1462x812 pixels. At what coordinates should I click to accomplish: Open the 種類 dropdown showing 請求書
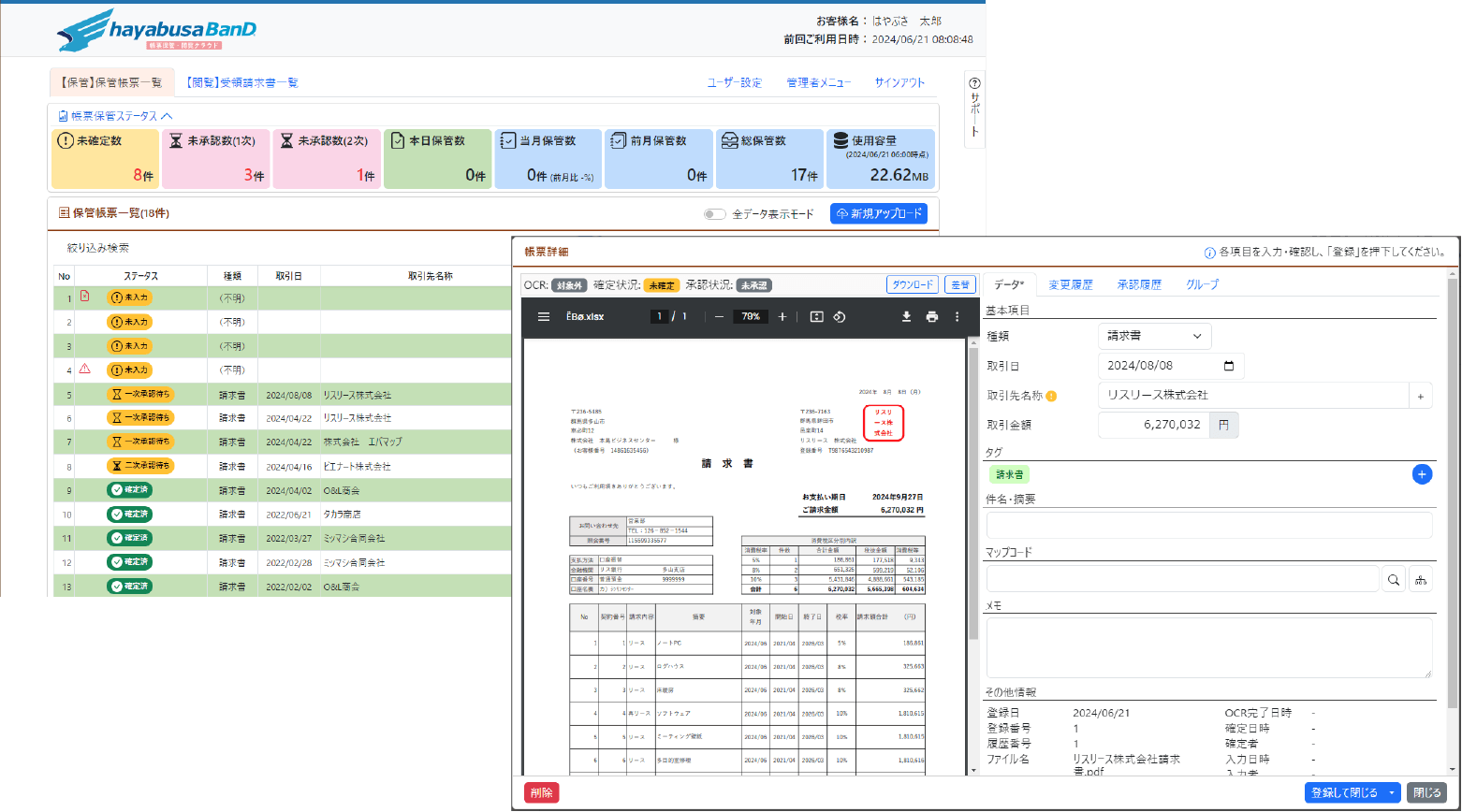click(x=1154, y=336)
